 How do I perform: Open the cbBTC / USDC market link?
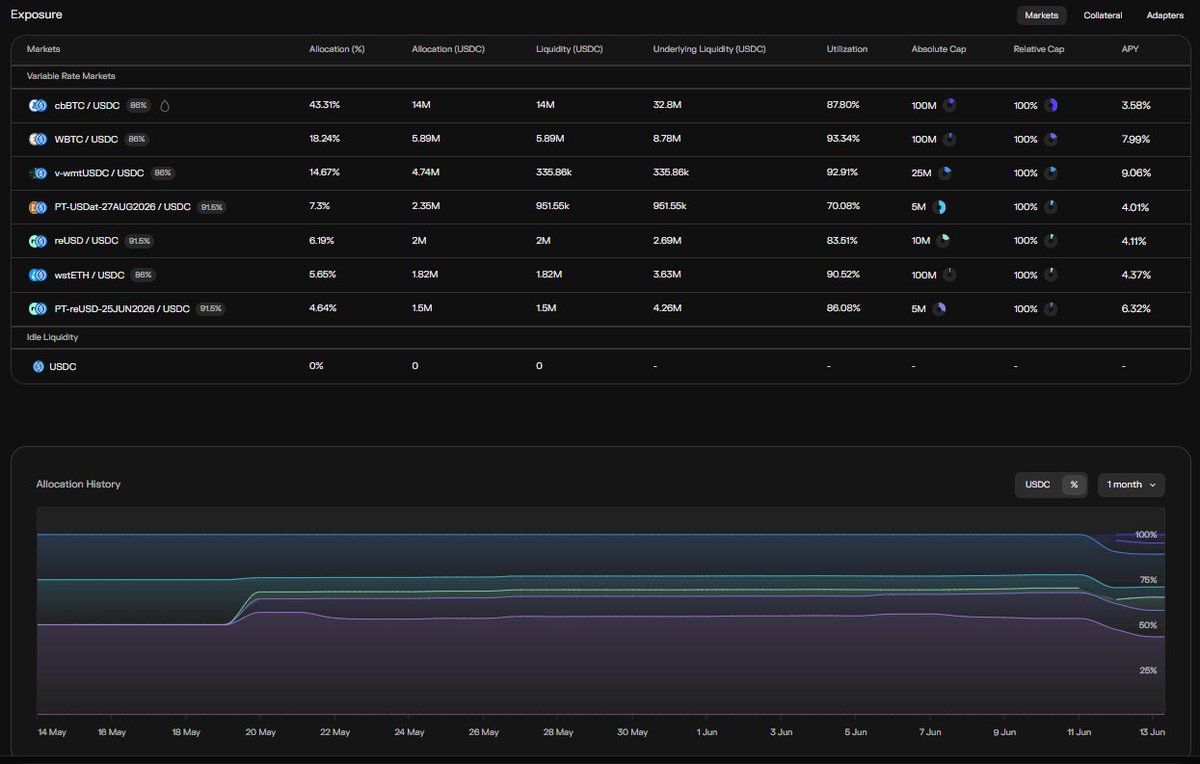tap(87, 105)
